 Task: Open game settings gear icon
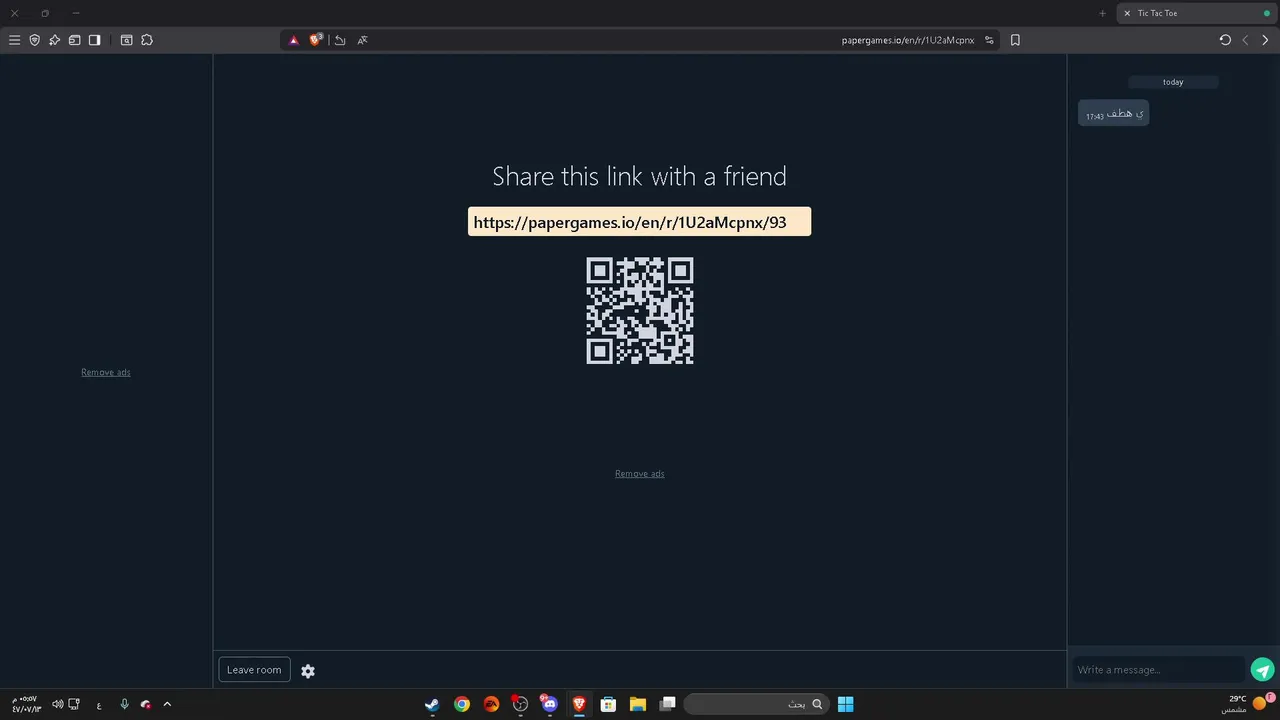point(308,671)
